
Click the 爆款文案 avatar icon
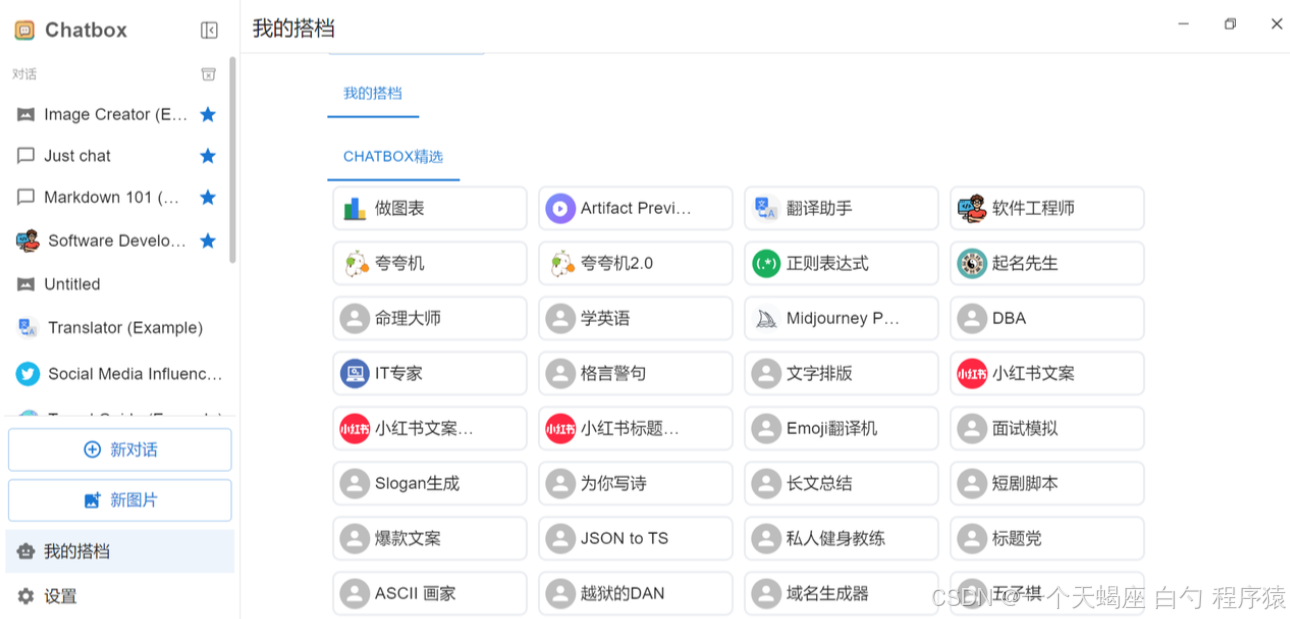pyautogui.click(x=355, y=539)
